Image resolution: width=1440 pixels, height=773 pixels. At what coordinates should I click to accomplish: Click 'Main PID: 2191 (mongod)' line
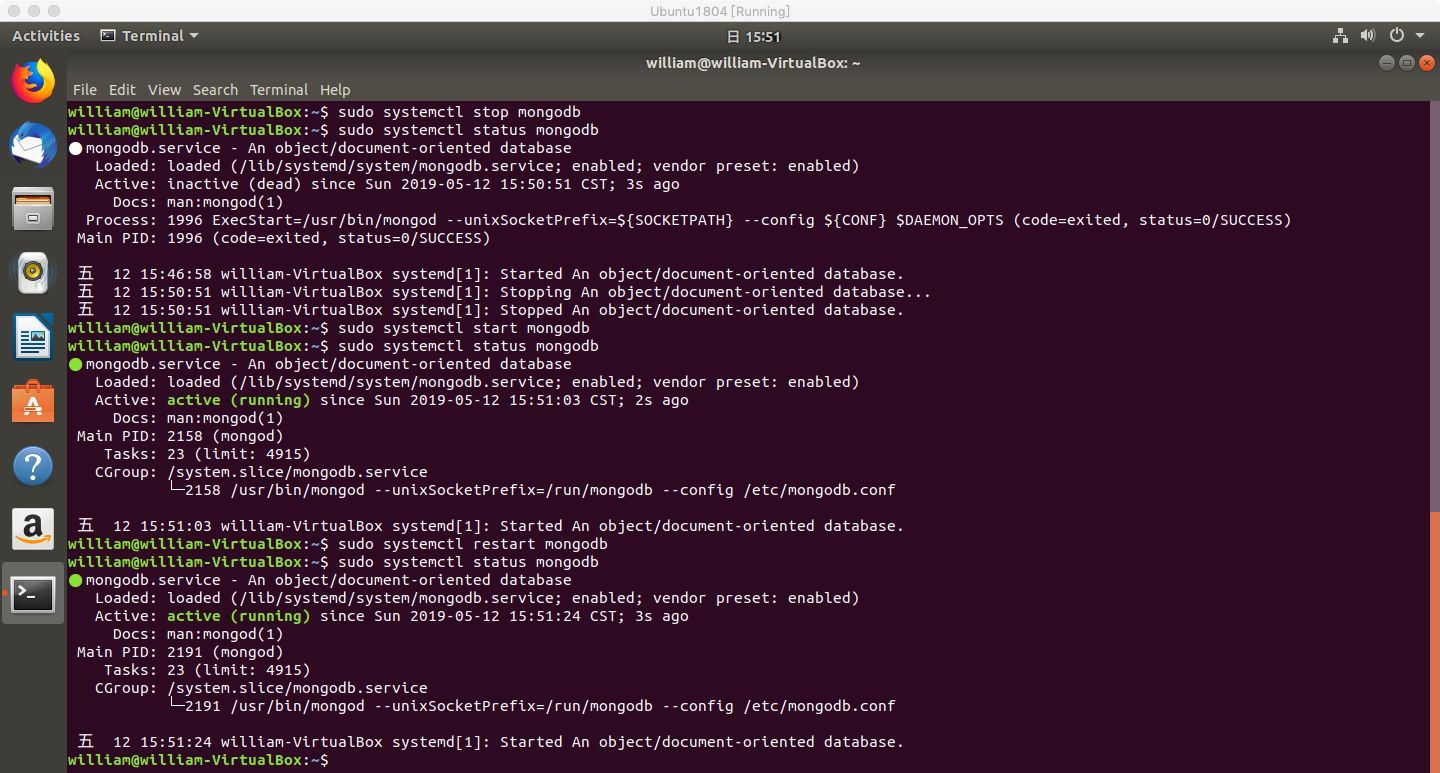[180, 652]
